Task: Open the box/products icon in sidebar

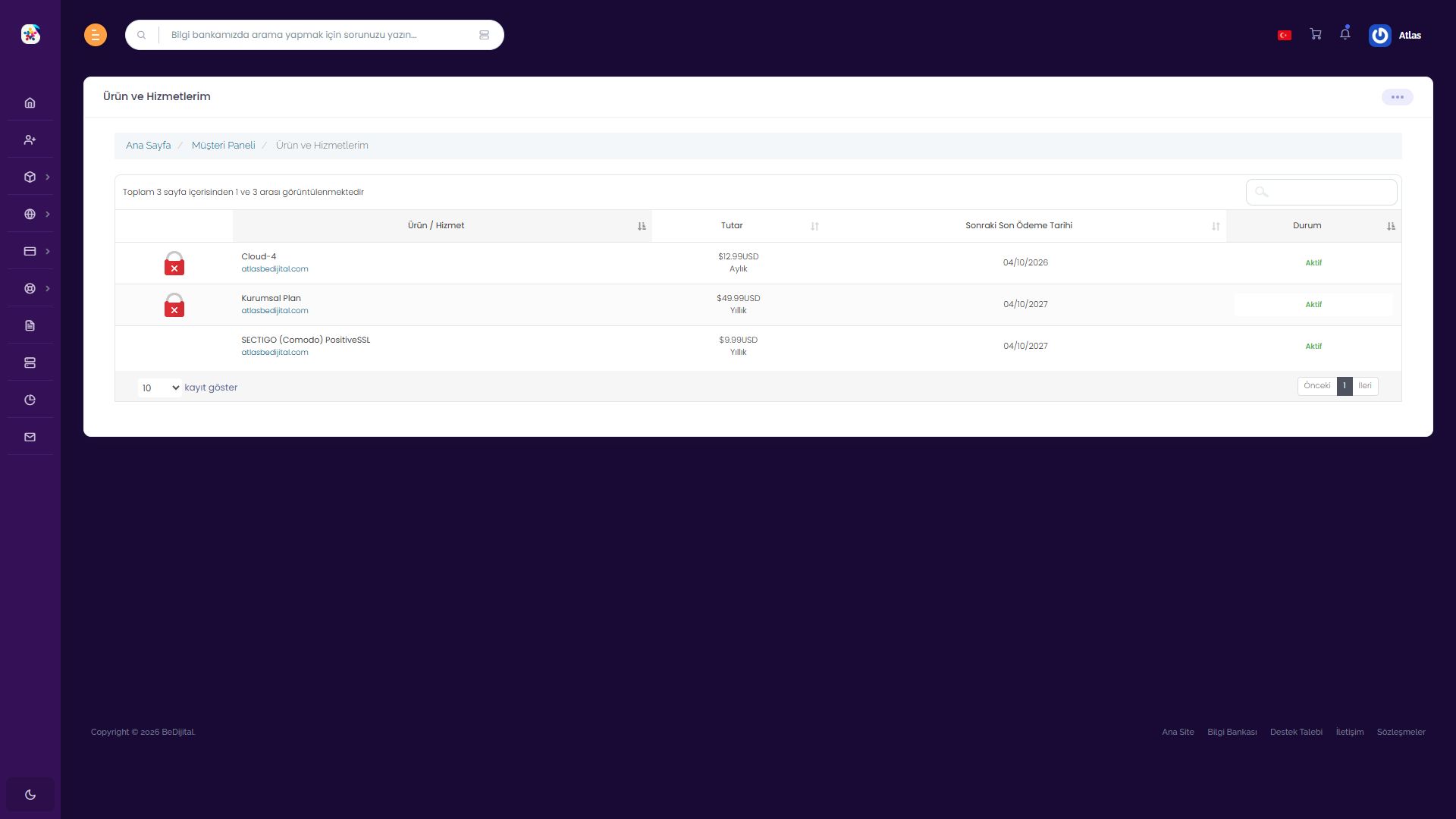Action: tap(30, 177)
